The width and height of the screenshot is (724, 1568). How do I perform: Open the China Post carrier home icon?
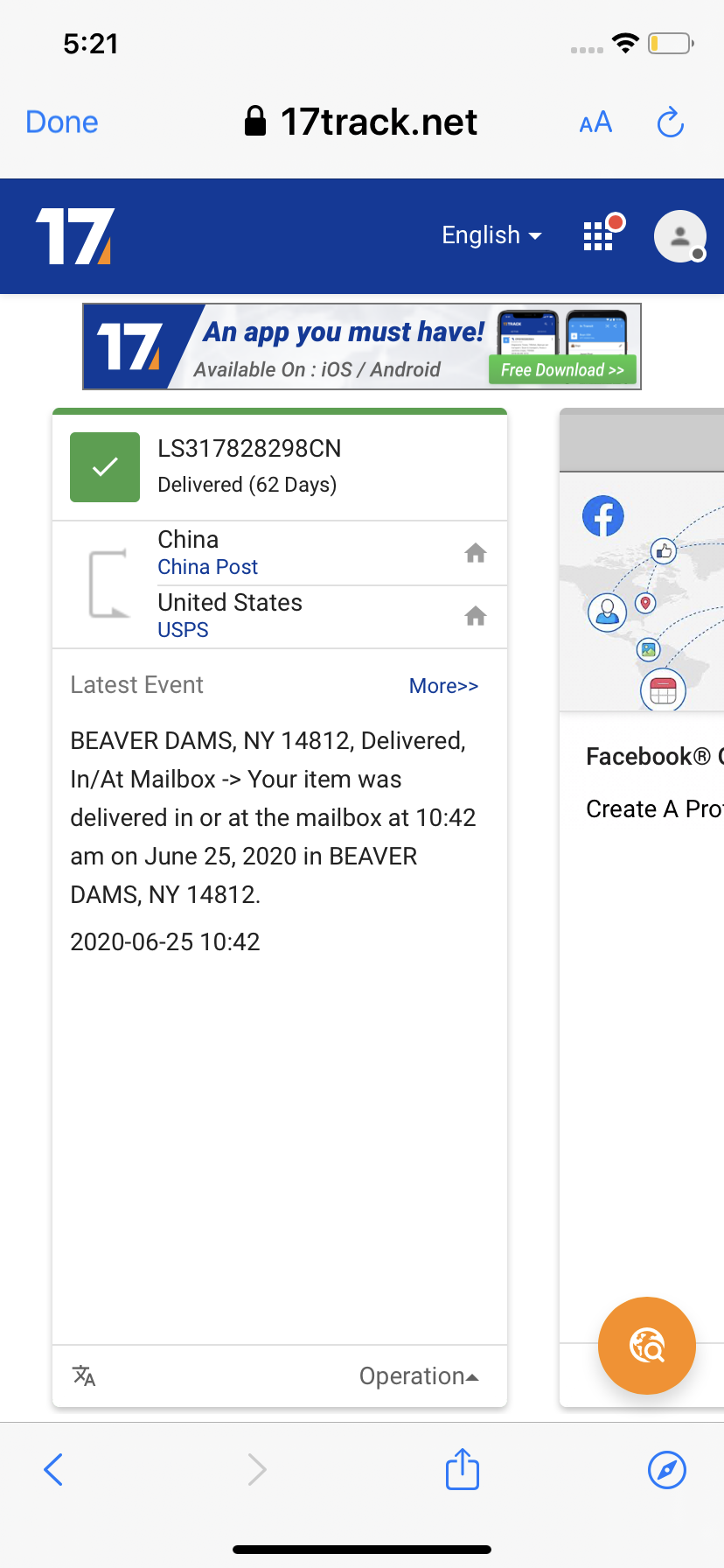(x=476, y=553)
